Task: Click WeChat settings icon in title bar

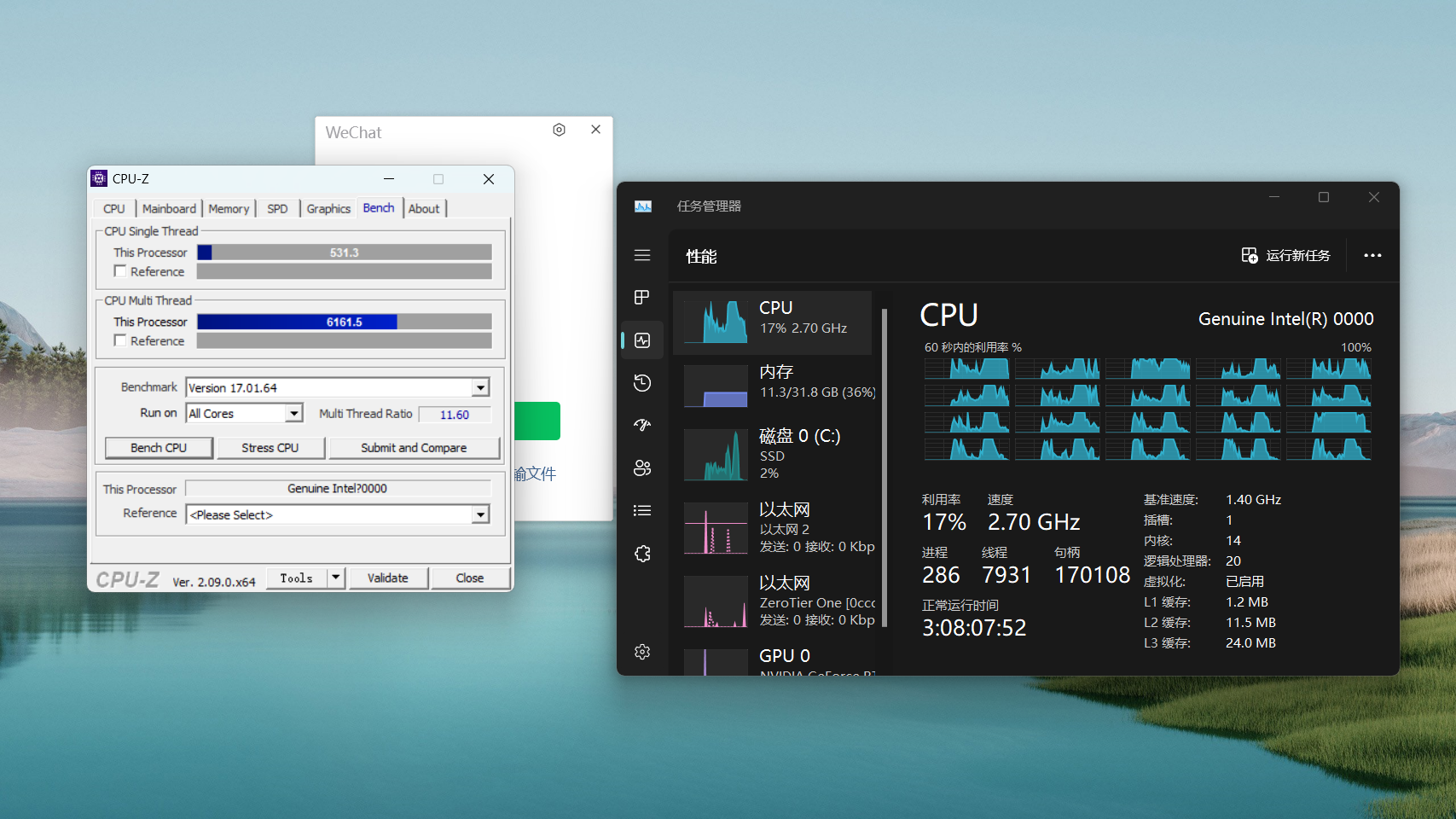Action: pyautogui.click(x=559, y=130)
